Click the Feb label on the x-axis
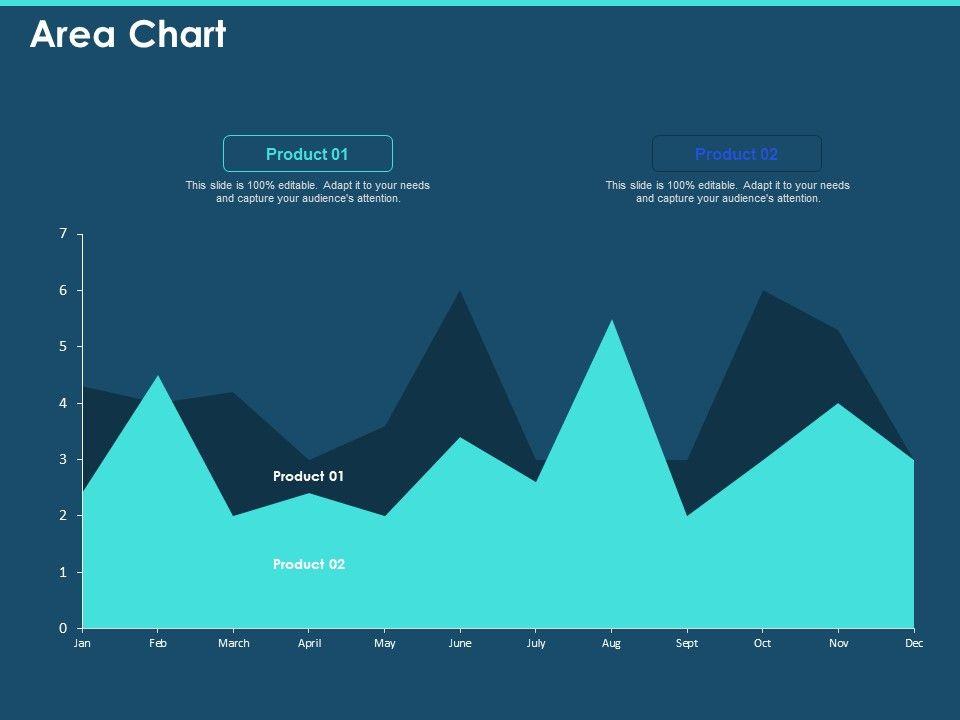 pyautogui.click(x=158, y=643)
